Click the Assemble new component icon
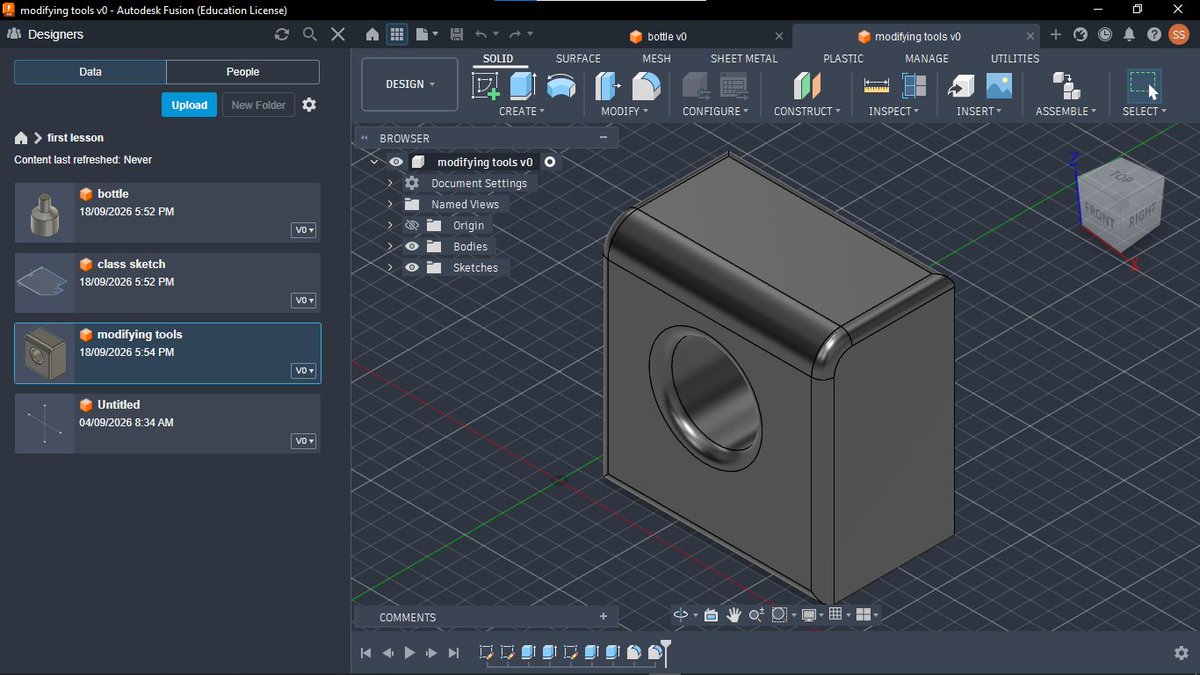 [x=1066, y=86]
